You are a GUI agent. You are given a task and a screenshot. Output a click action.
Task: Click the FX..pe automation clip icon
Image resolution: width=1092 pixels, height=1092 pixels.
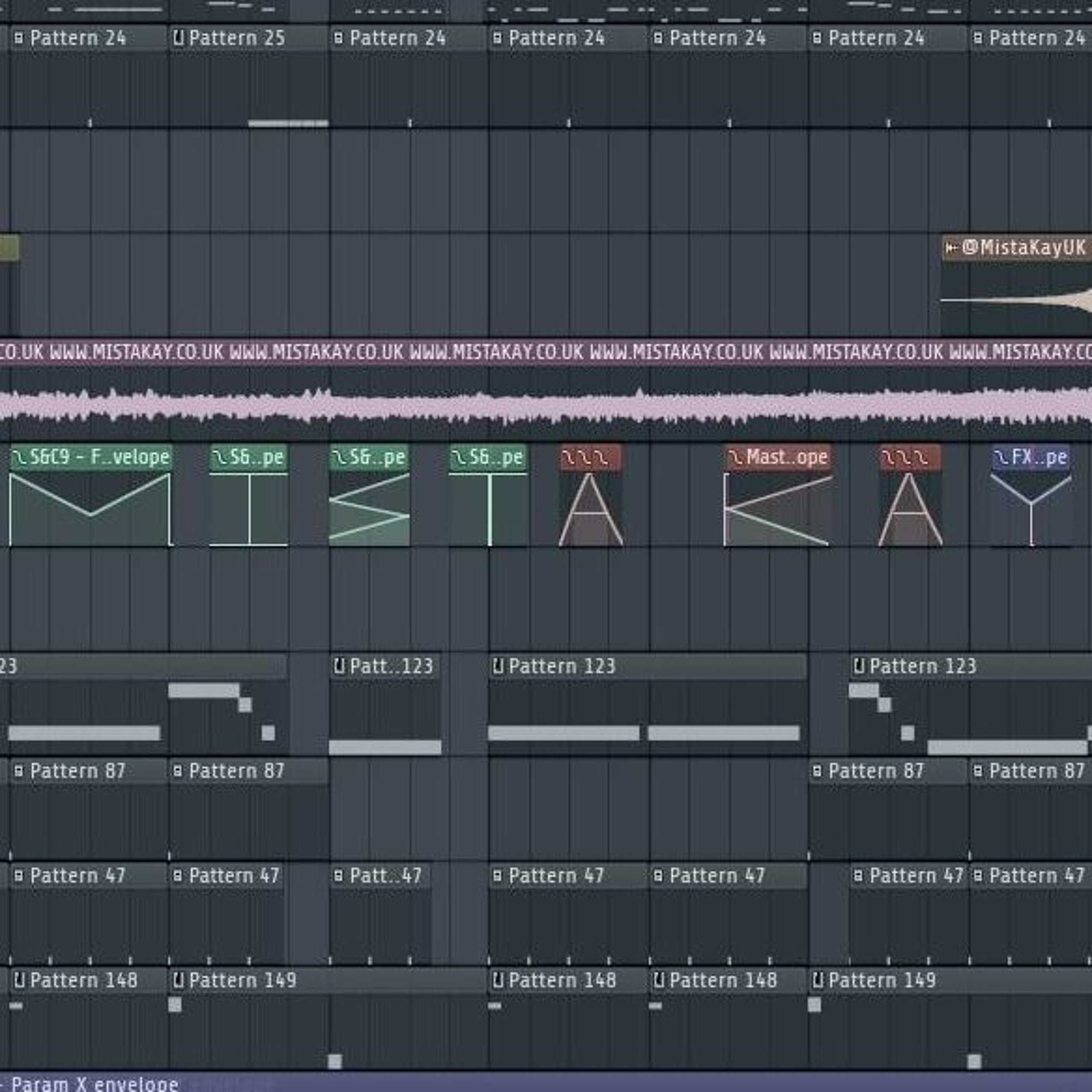click(1001, 457)
